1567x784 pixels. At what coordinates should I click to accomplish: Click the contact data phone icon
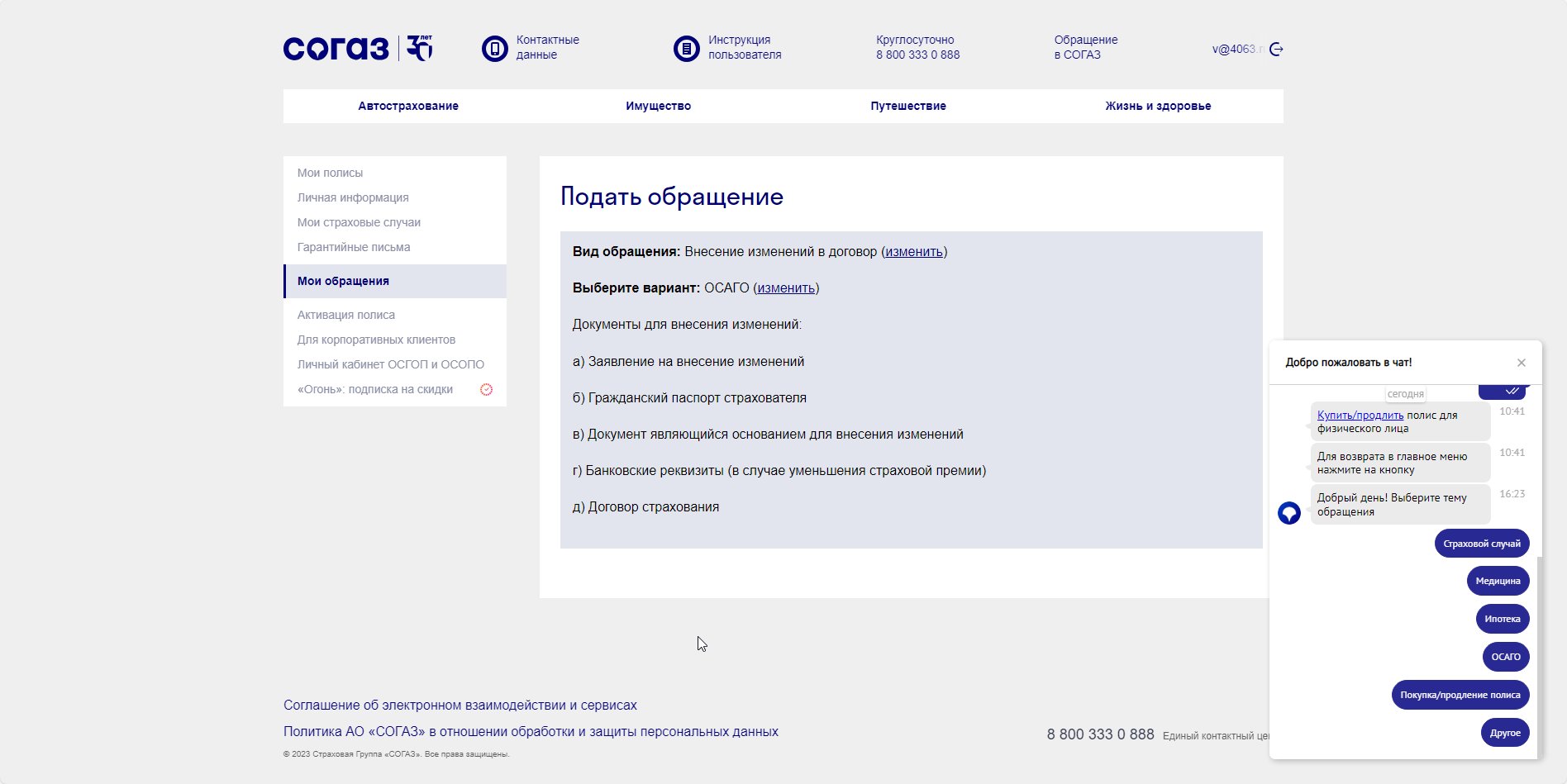click(494, 49)
